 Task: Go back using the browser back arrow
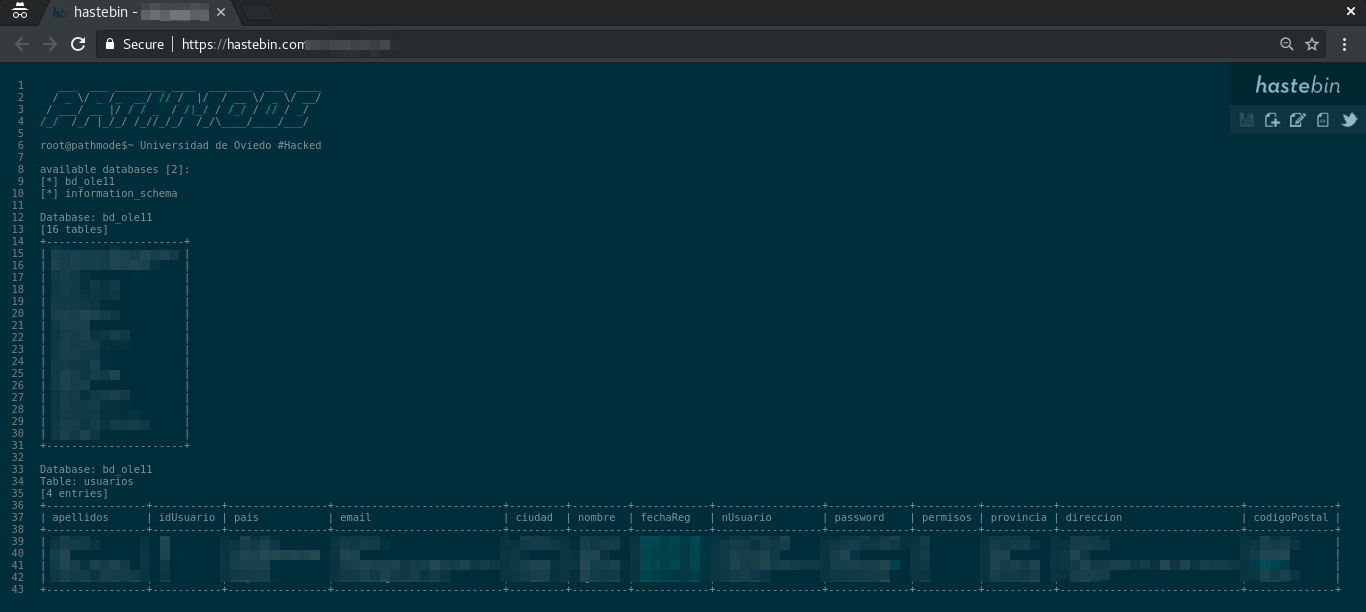(x=22, y=44)
